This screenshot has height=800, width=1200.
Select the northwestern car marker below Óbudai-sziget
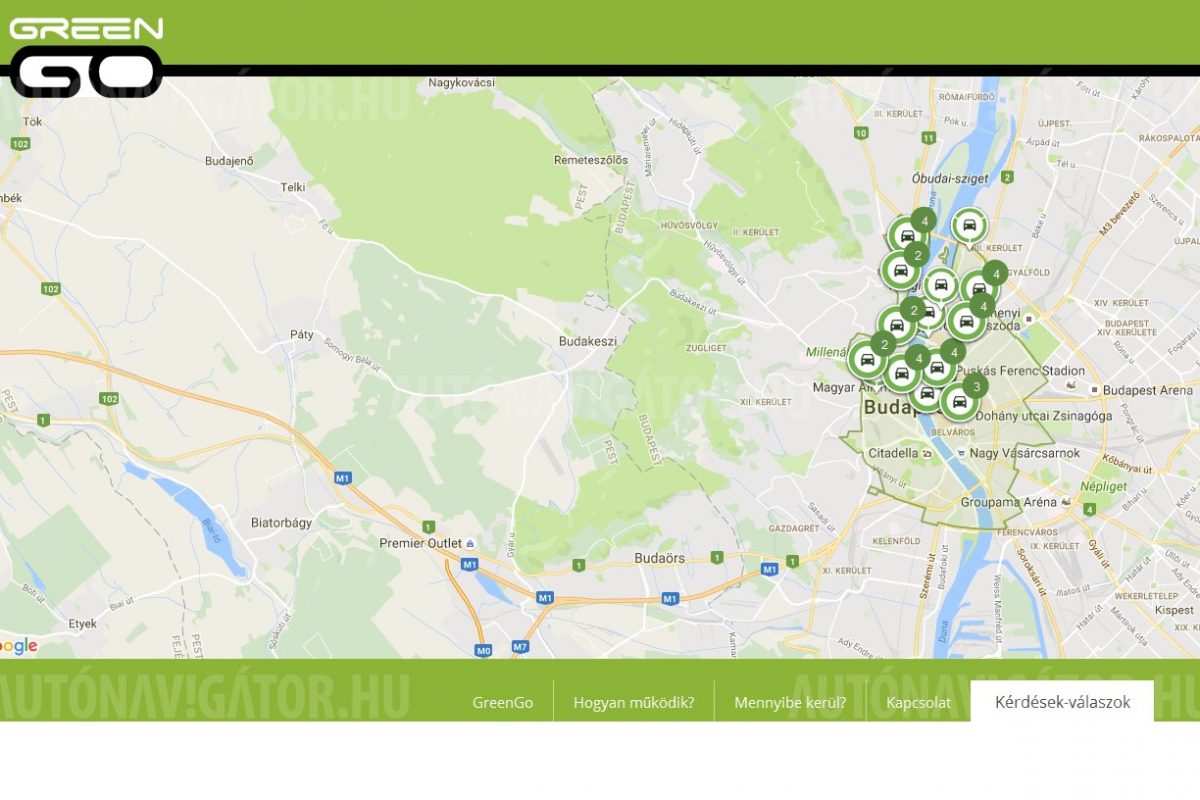pyautogui.click(x=906, y=236)
